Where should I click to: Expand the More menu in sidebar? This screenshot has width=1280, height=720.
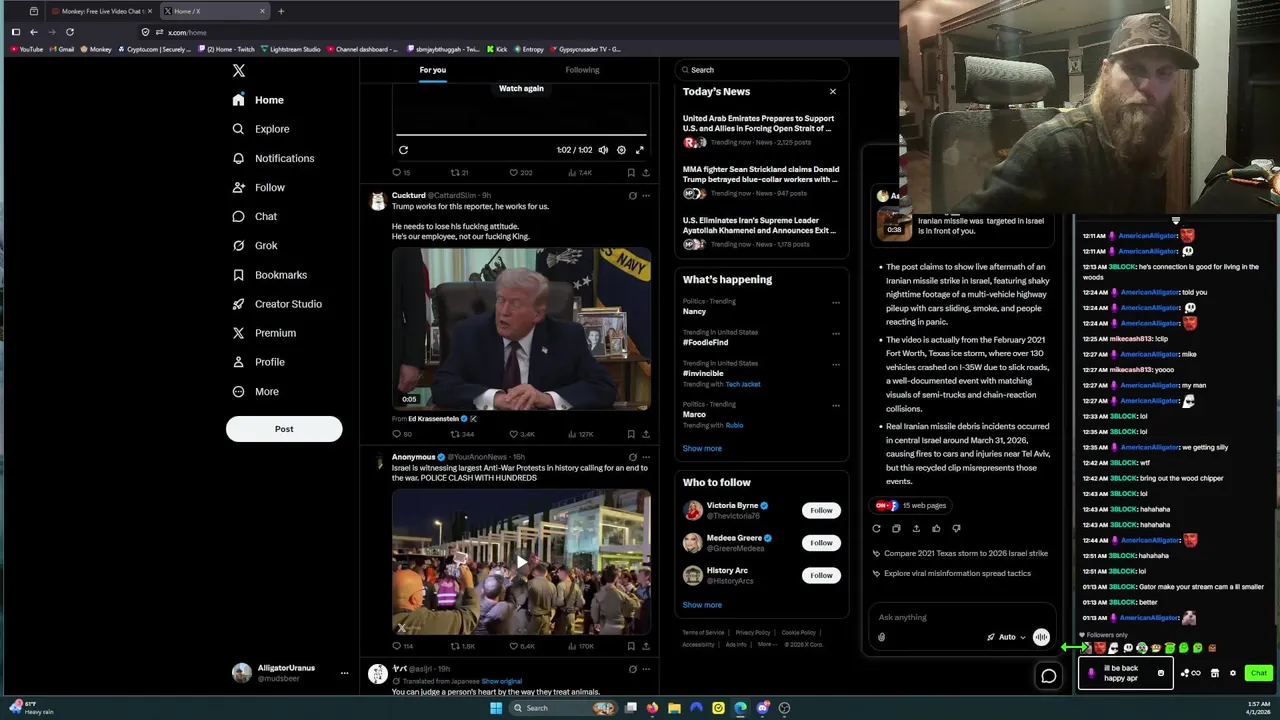pyautogui.click(x=255, y=392)
